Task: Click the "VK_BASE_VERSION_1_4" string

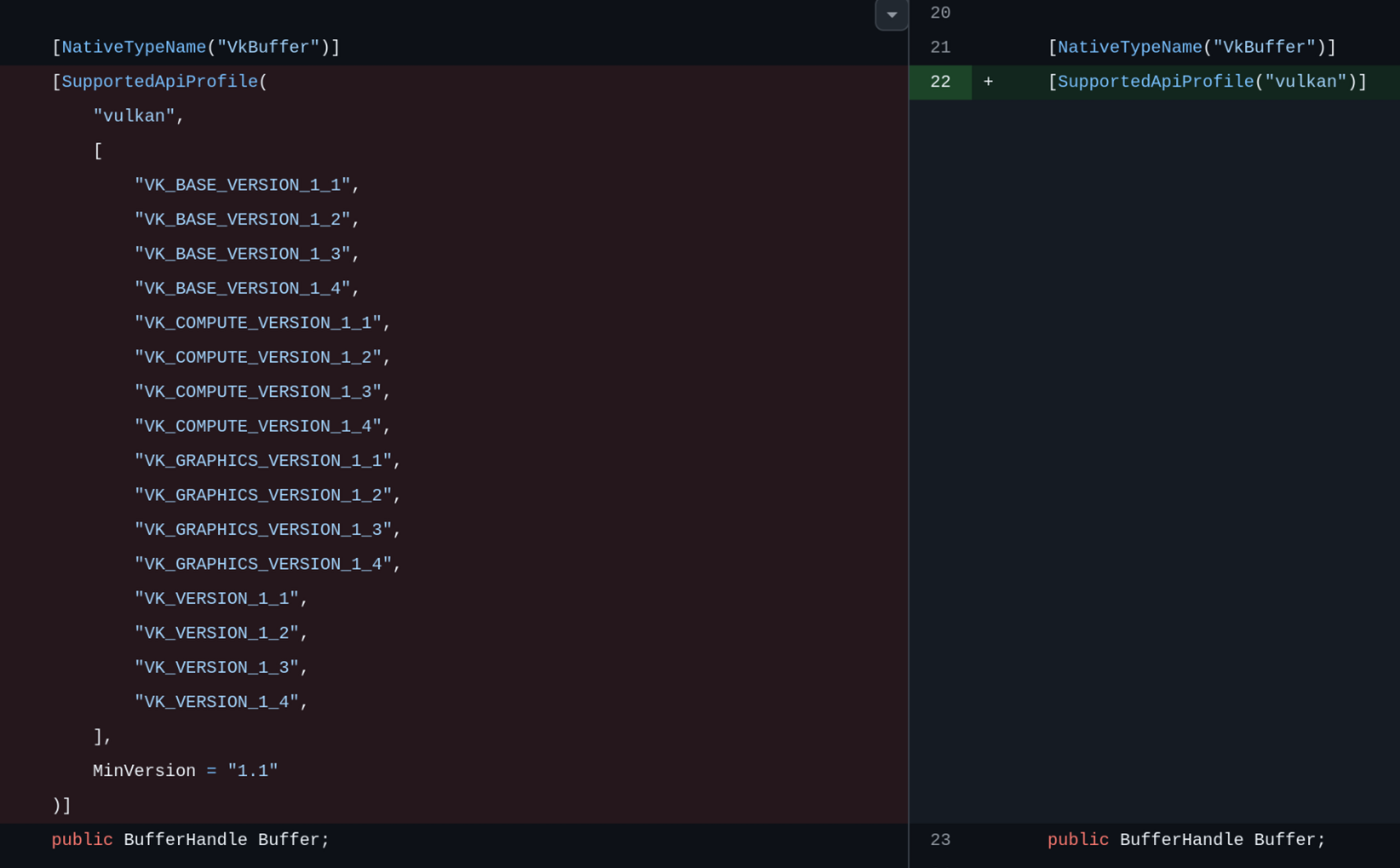Action: point(243,289)
